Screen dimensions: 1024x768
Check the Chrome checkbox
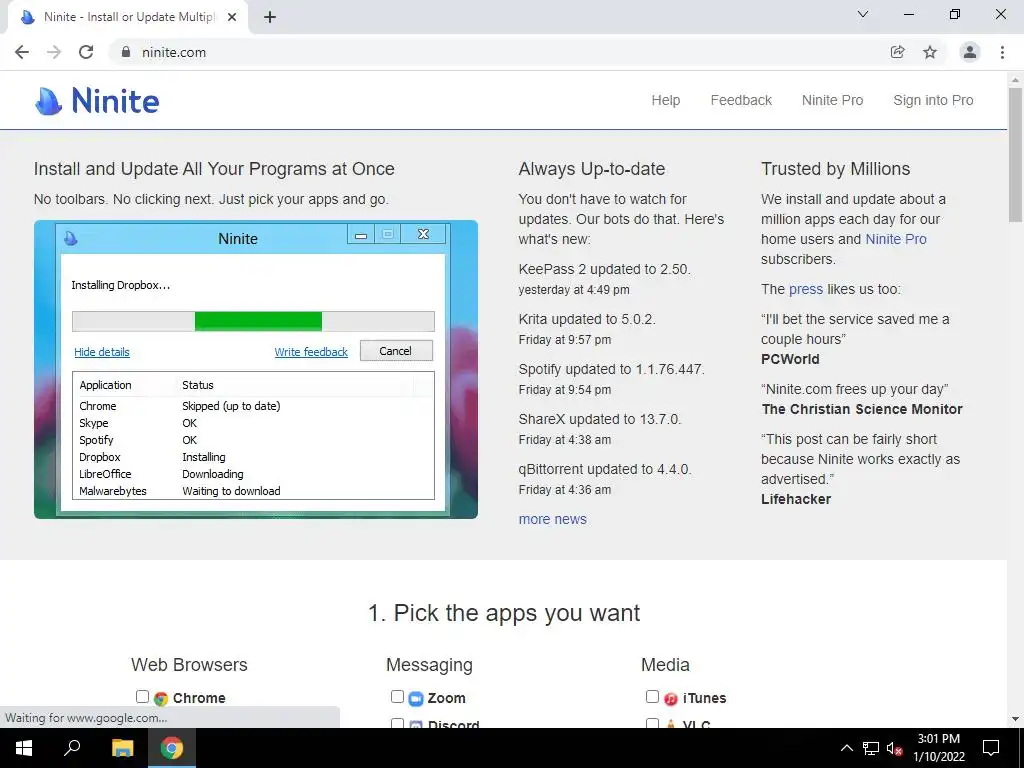(142, 696)
